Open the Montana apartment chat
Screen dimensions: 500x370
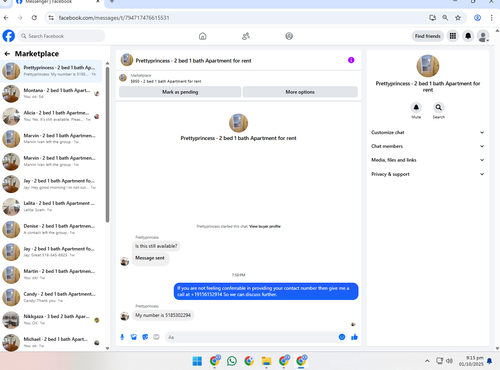51,93
